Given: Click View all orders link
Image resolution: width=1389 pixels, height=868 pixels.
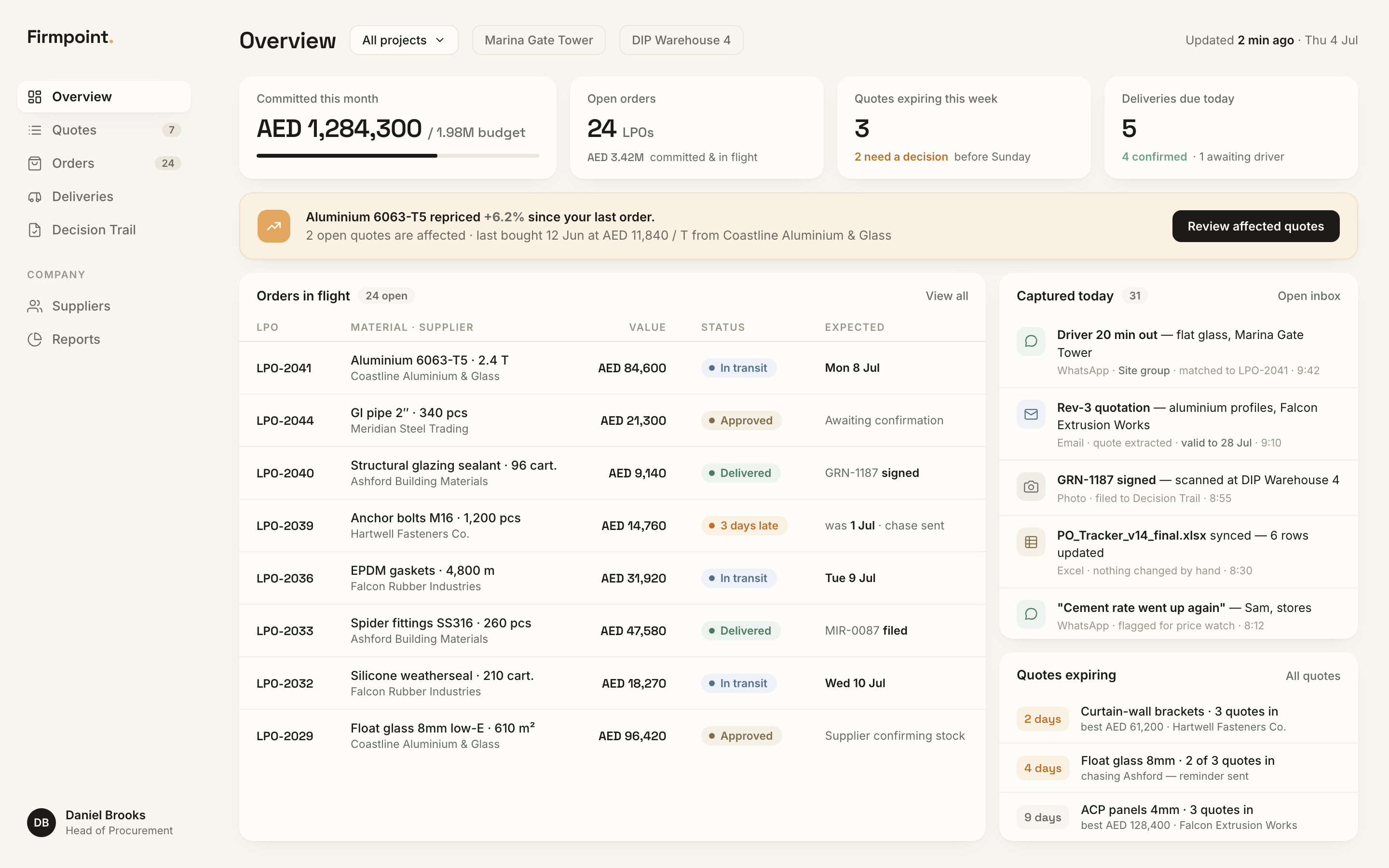Looking at the screenshot, I should (946, 296).
